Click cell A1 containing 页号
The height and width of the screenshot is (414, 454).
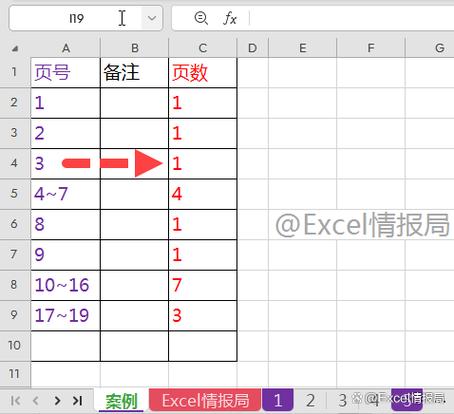click(x=66, y=73)
